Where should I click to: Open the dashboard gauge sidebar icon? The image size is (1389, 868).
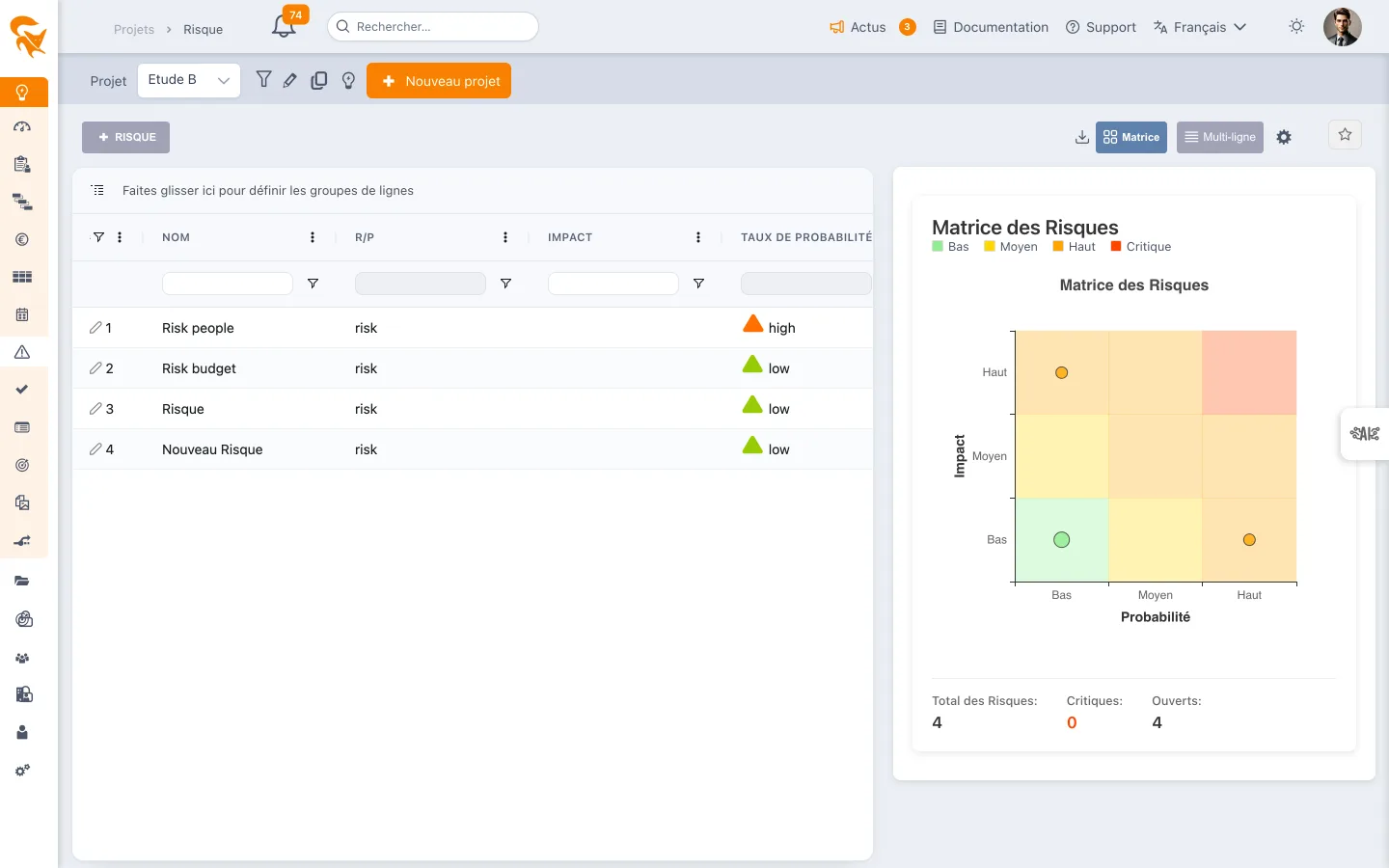pyautogui.click(x=22, y=127)
